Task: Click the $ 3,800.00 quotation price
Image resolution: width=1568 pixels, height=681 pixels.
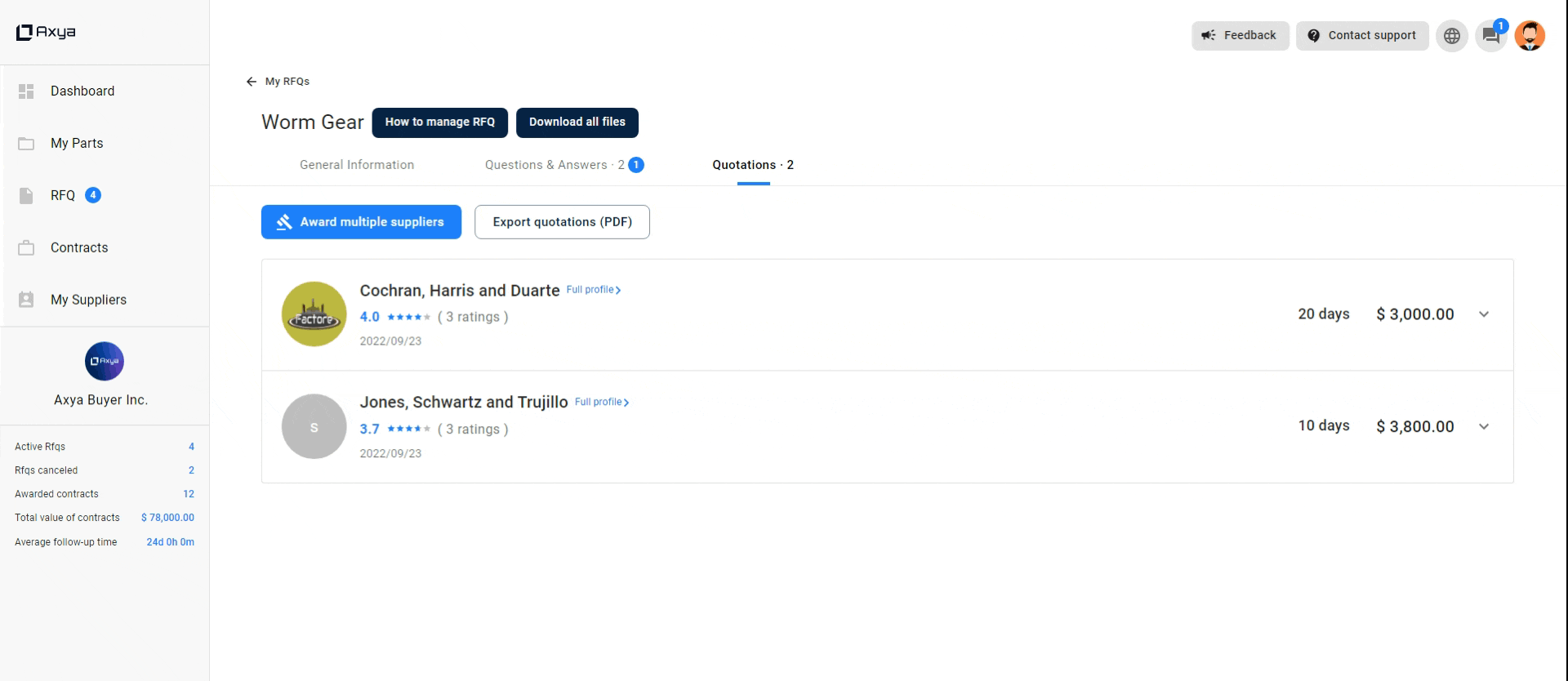Action: click(x=1415, y=426)
